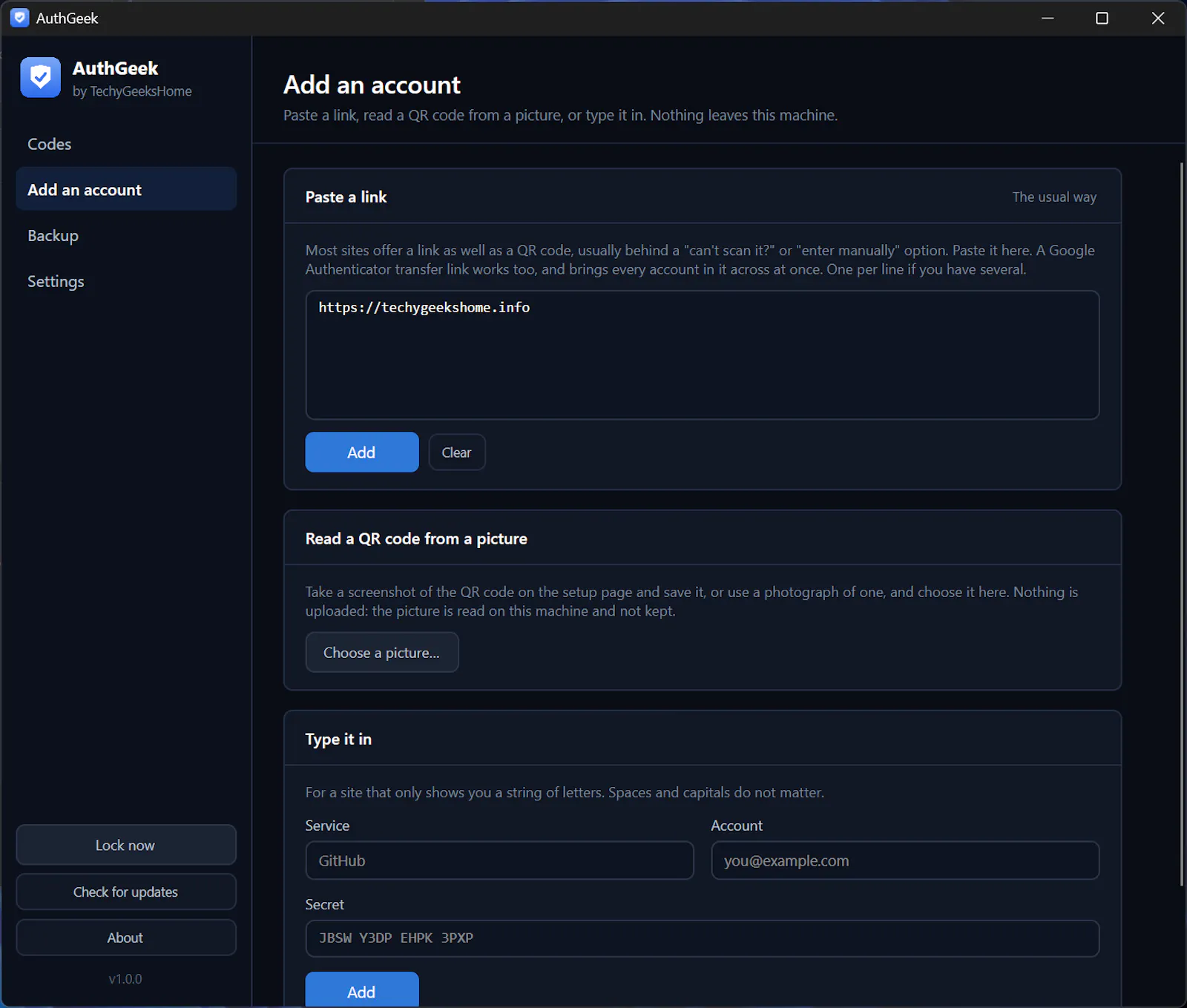Clear the pasted link text
This screenshot has height=1008, width=1187.
(x=457, y=452)
